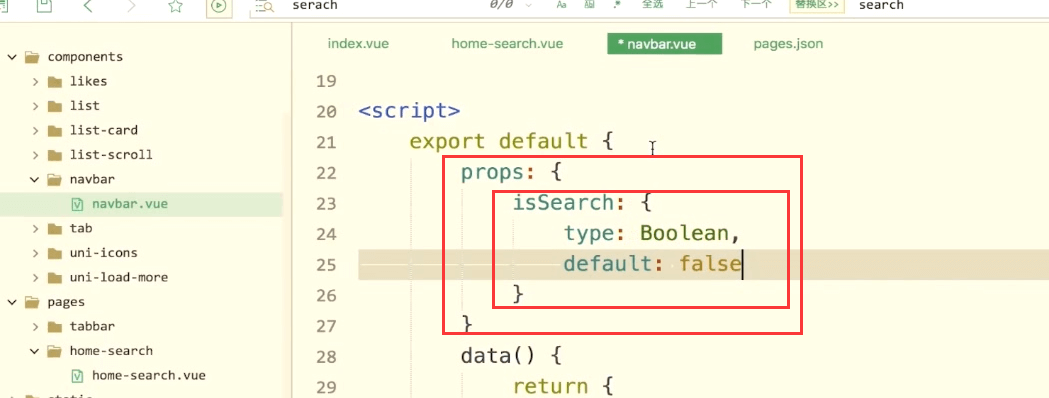Image resolution: width=1049 pixels, height=398 pixels.
Task: Open the 0/0 match count dropdown
Action: tap(529, 5)
